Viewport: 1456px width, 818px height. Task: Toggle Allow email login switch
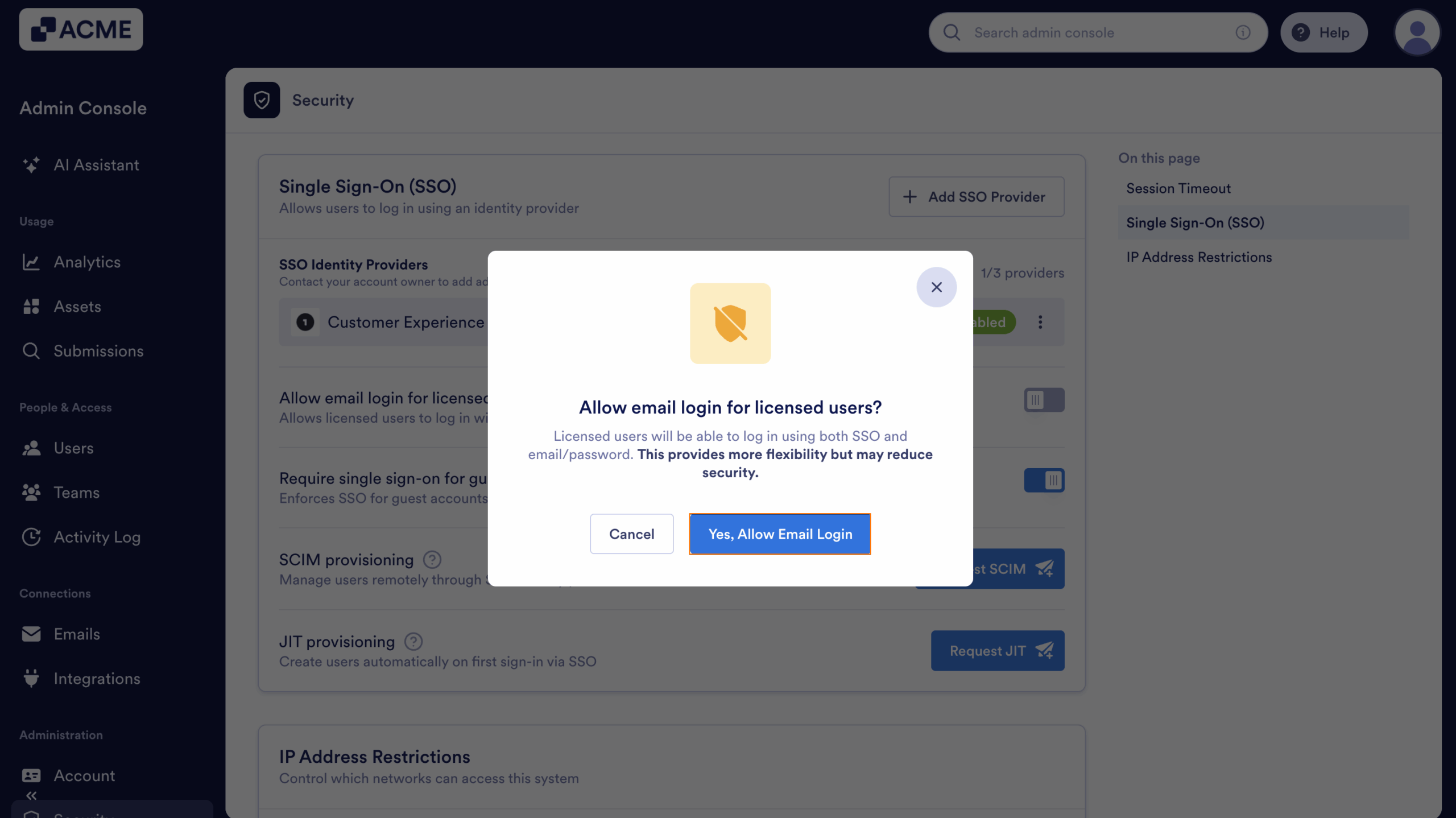tap(1044, 400)
